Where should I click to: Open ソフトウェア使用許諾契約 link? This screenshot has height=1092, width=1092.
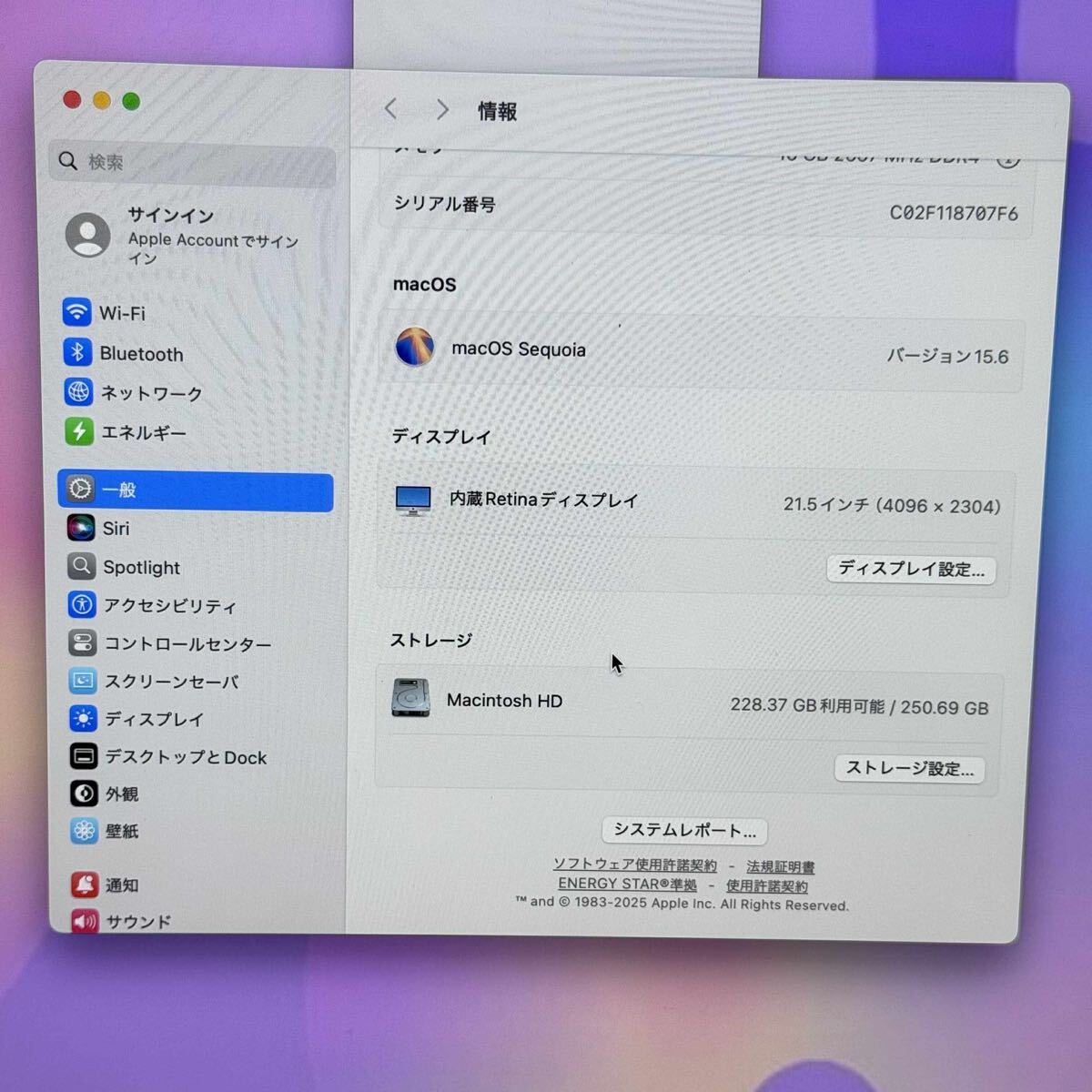pyautogui.click(x=634, y=864)
